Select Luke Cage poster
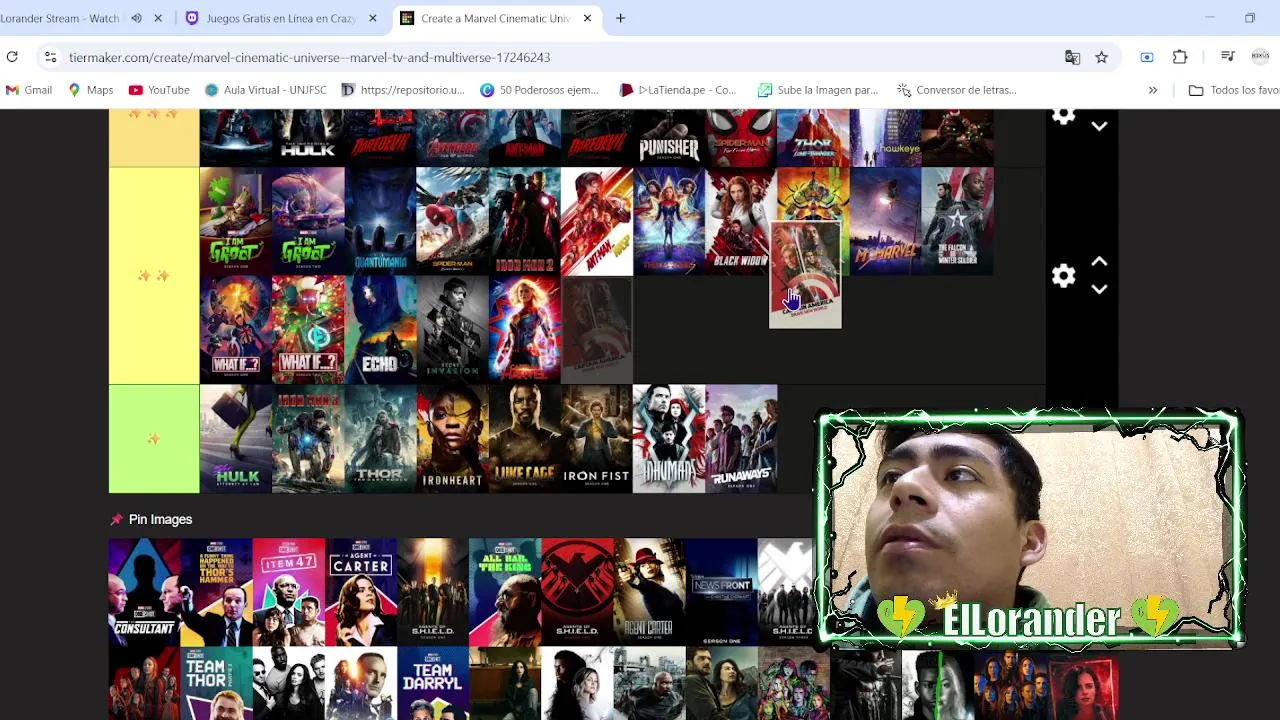This screenshot has width=1280, height=720. 525,439
